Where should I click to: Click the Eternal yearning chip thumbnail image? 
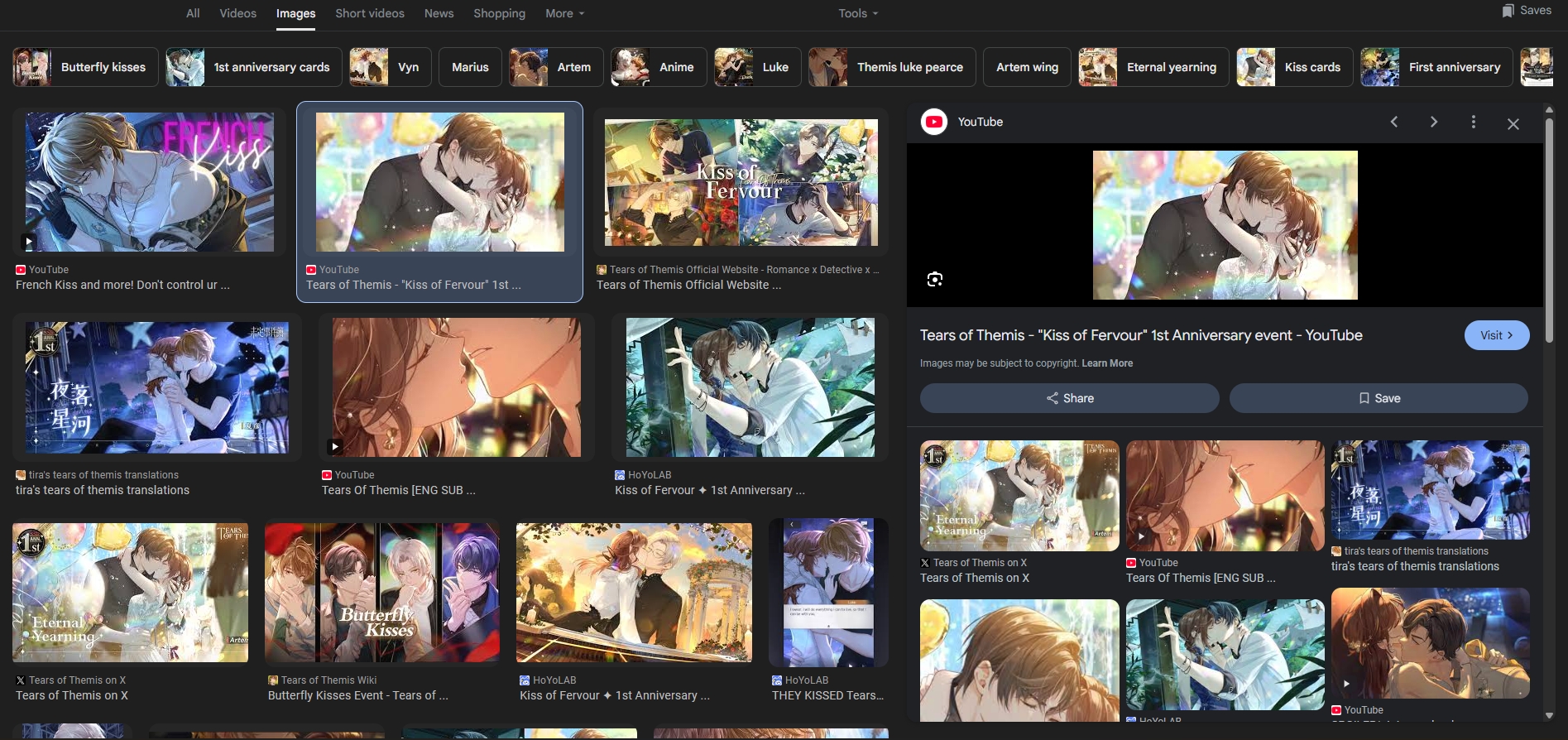tap(1098, 67)
